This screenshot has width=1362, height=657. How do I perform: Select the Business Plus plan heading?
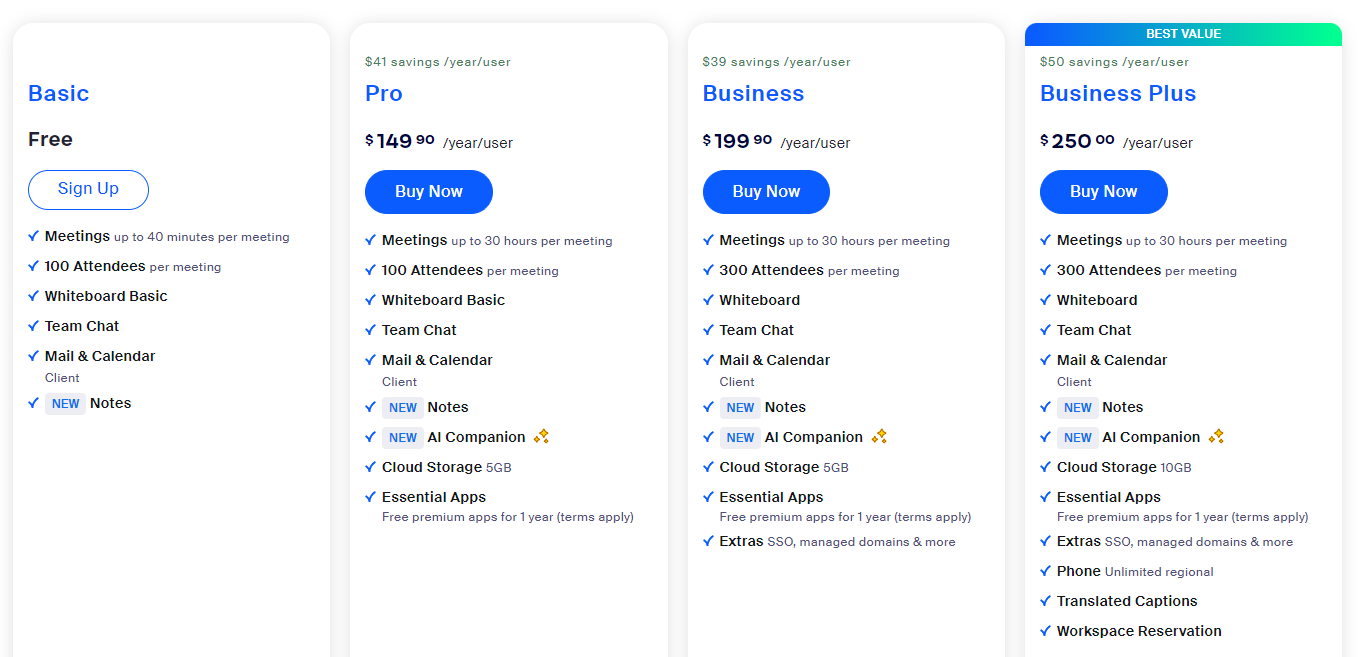click(x=1118, y=94)
